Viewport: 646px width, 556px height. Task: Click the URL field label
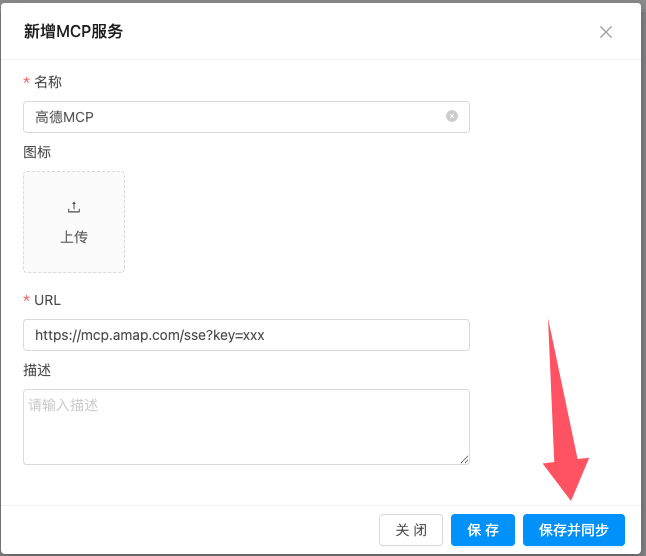48,300
